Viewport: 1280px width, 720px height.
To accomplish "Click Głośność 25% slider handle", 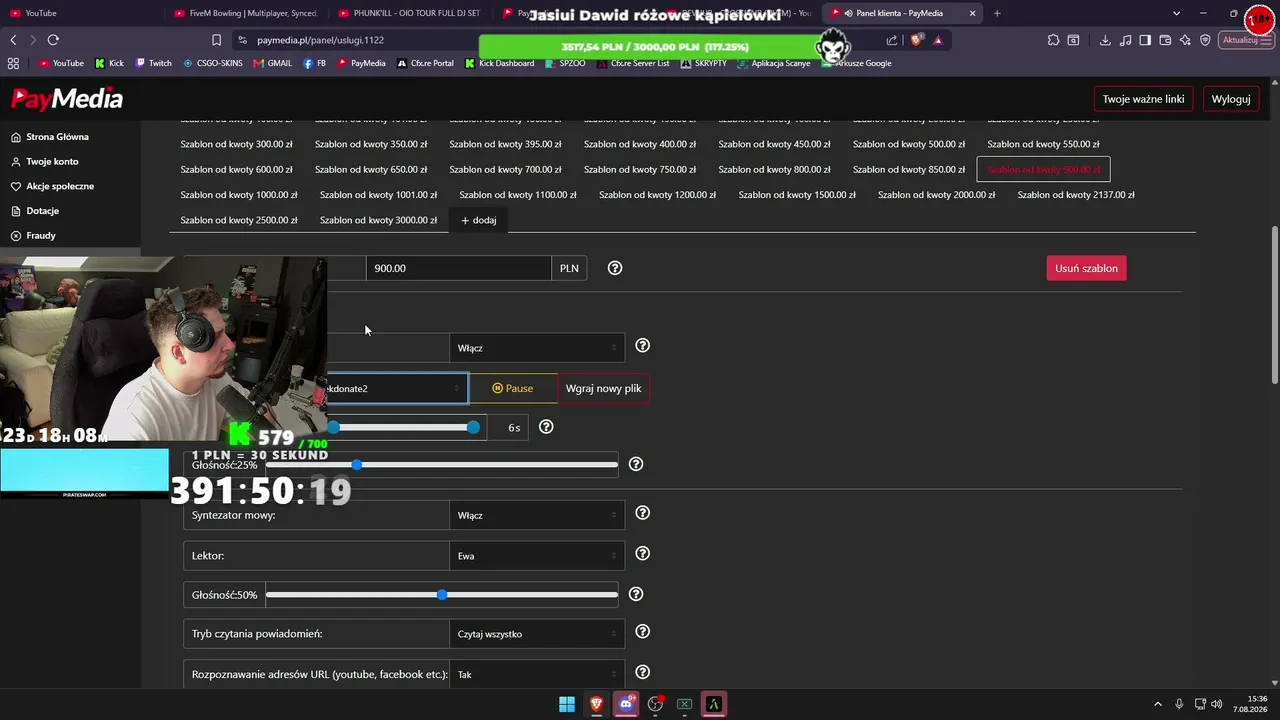I will click(x=356, y=464).
